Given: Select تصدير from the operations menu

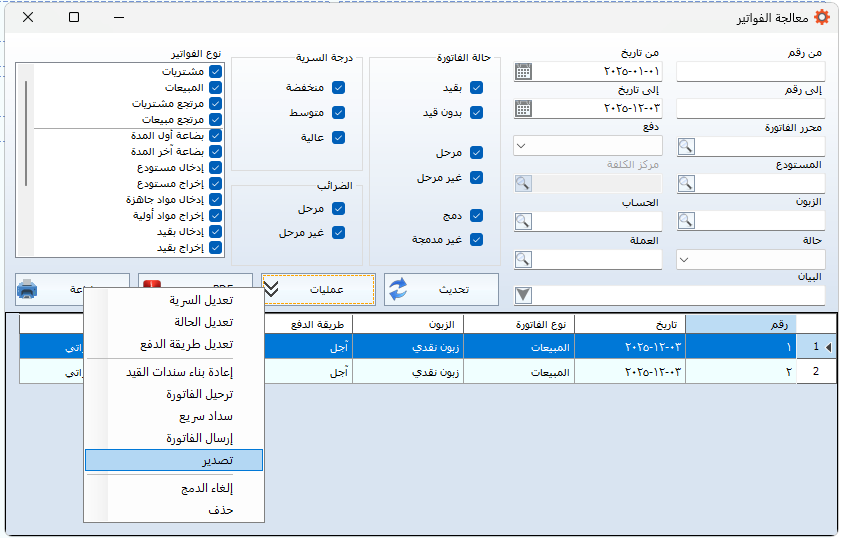Looking at the screenshot, I should click(174, 459).
